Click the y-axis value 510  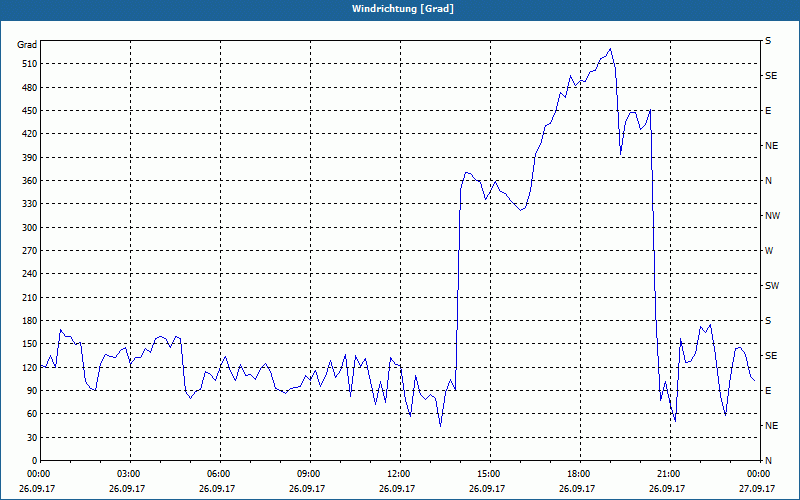click(30, 64)
